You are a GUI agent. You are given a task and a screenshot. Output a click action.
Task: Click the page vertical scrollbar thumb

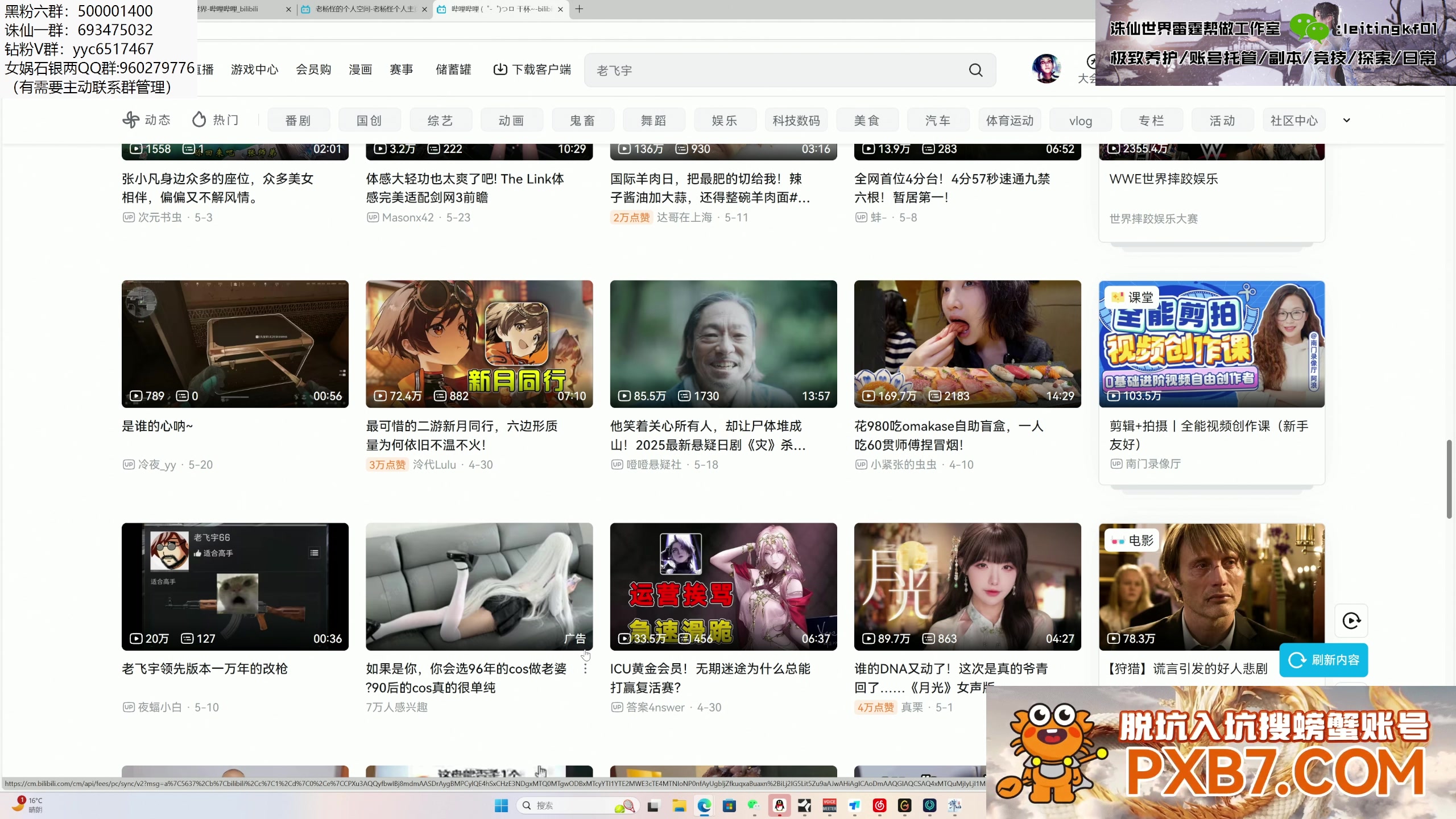click(1450, 479)
